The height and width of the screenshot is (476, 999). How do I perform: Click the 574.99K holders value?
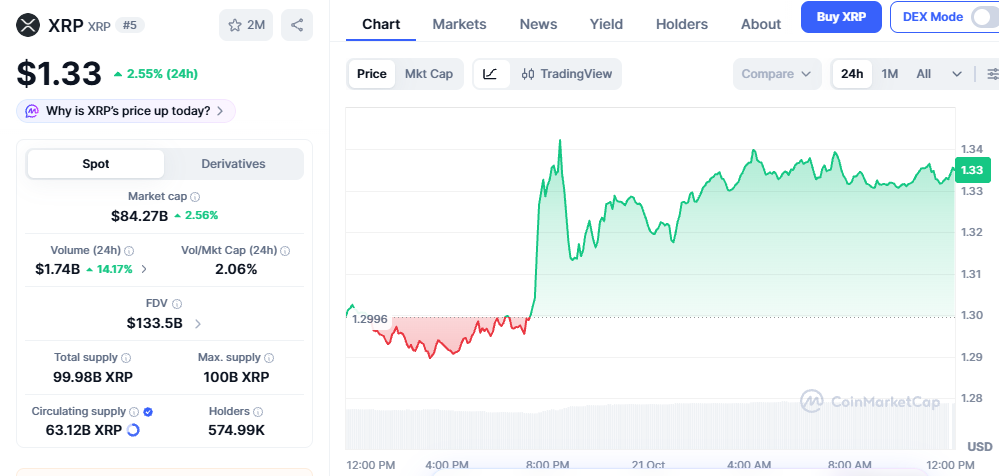pyautogui.click(x=236, y=431)
